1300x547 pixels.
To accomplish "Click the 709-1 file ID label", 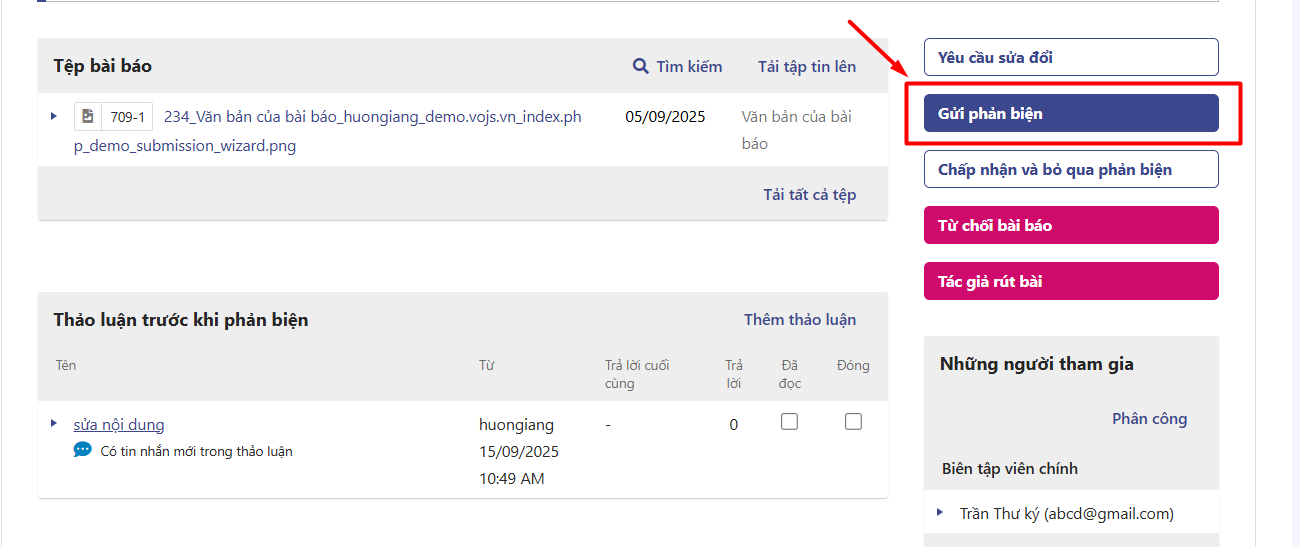I will [x=127, y=117].
